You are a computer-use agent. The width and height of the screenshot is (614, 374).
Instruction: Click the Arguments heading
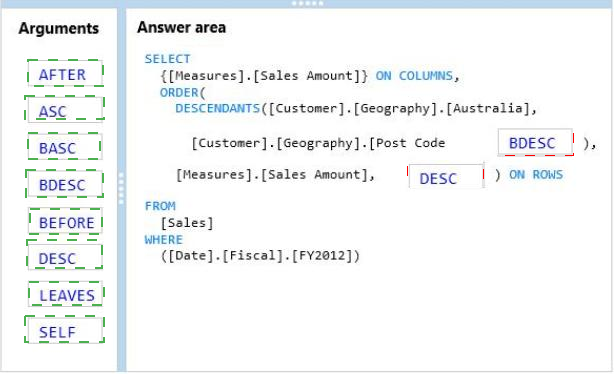(x=59, y=29)
